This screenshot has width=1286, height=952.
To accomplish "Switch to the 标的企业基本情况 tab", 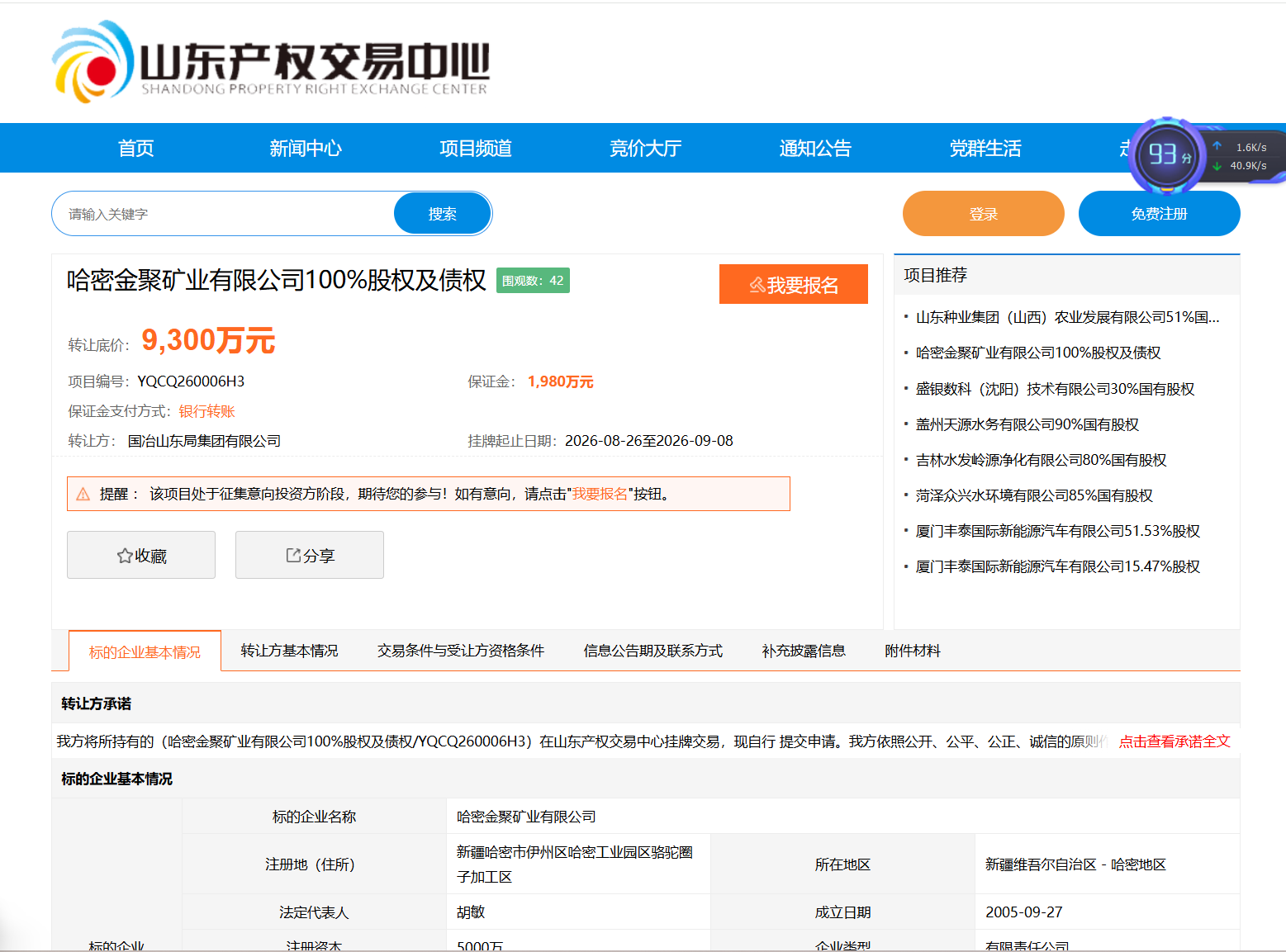I will [145, 651].
